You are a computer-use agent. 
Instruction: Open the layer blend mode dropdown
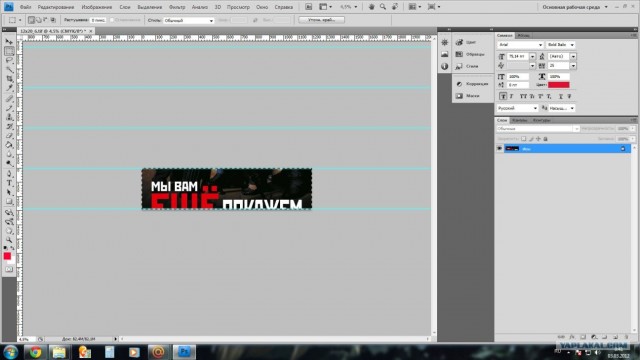point(538,129)
